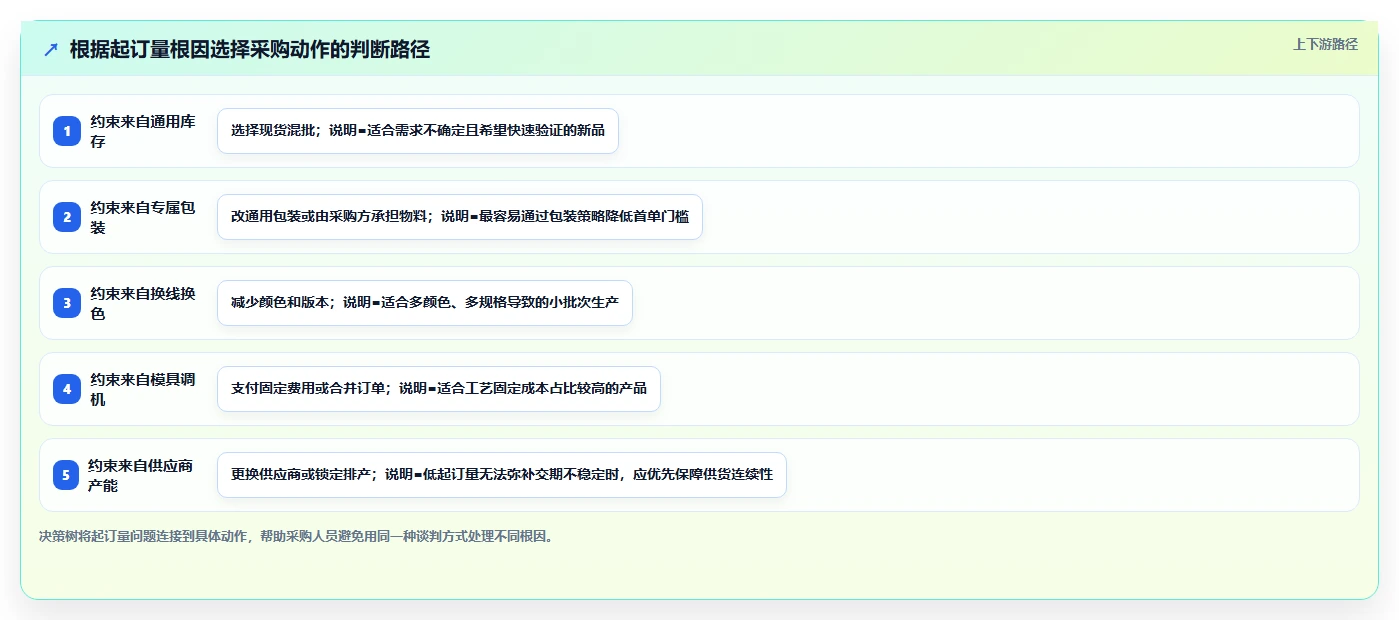Open the 改通用包装或由采购方承担物料 action box

tap(460, 217)
